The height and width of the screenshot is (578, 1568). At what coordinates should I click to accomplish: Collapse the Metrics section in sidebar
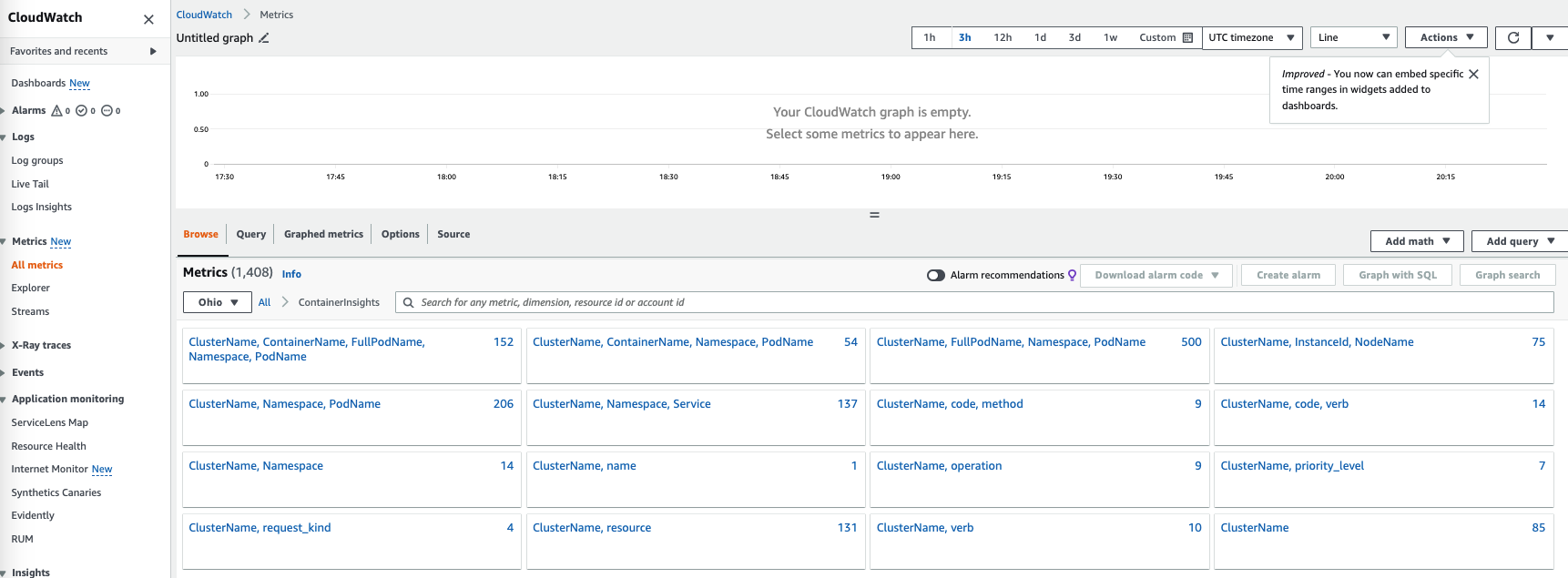pyautogui.click(x=4, y=241)
